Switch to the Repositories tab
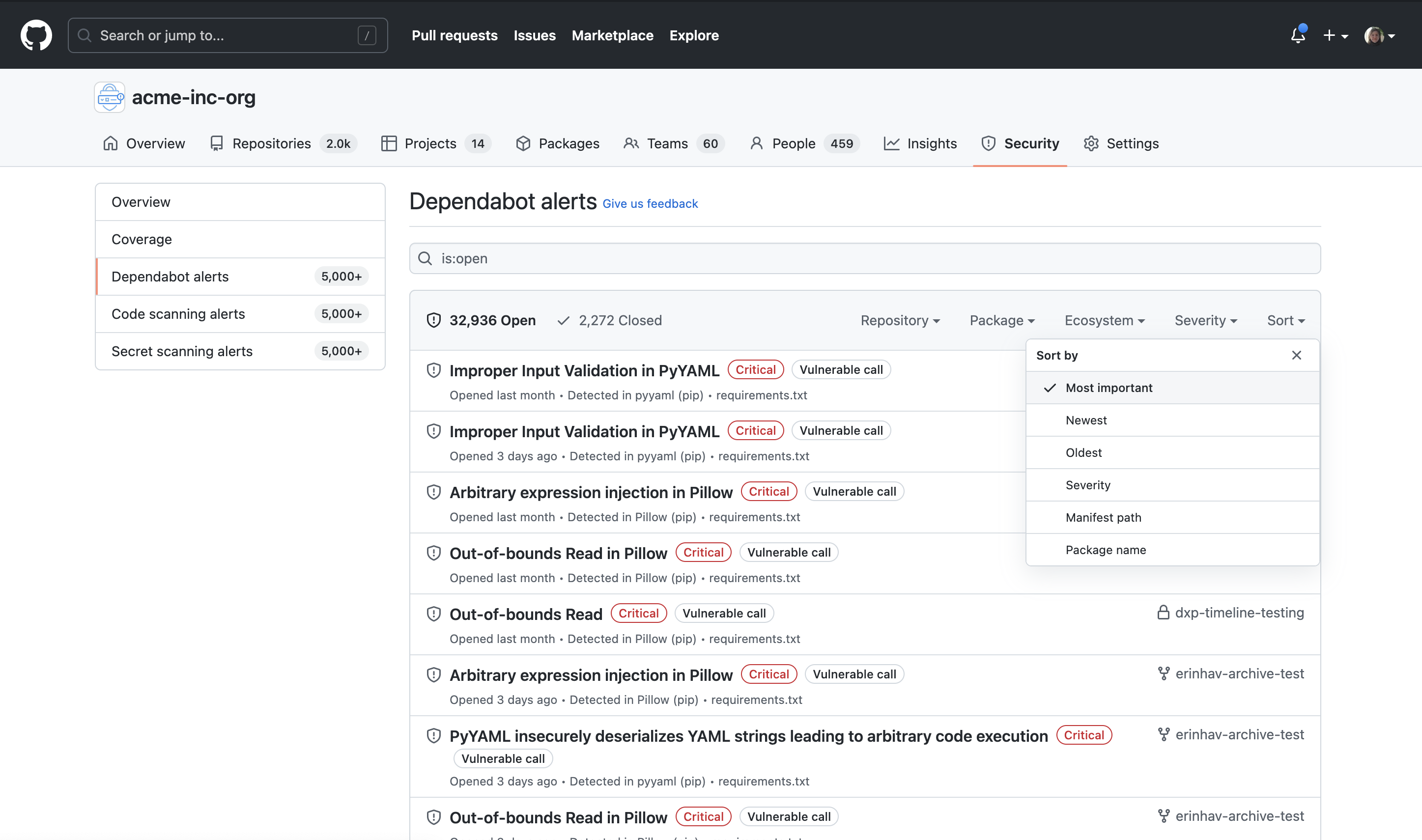The height and width of the screenshot is (840, 1422). pyautogui.click(x=283, y=144)
